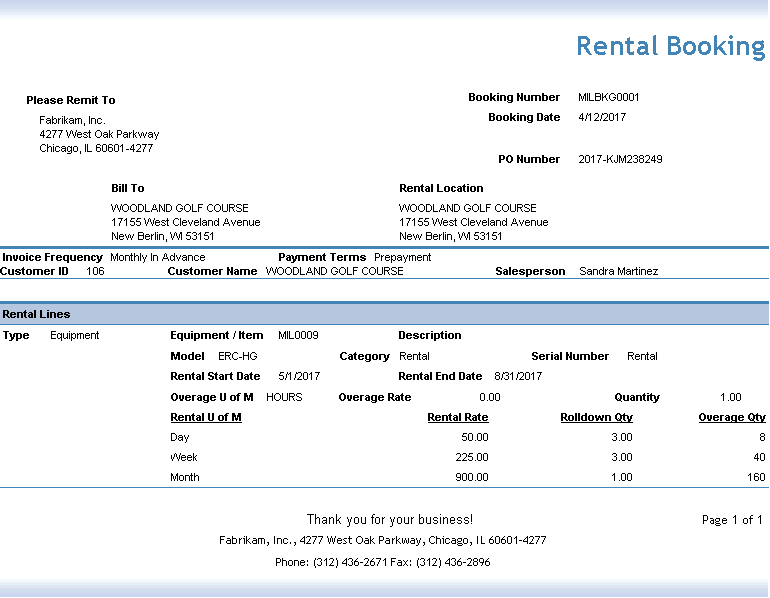Select the Week rental rate 225.00
The height and width of the screenshot is (598, 770).
pyautogui.click(x=473, y=457)
